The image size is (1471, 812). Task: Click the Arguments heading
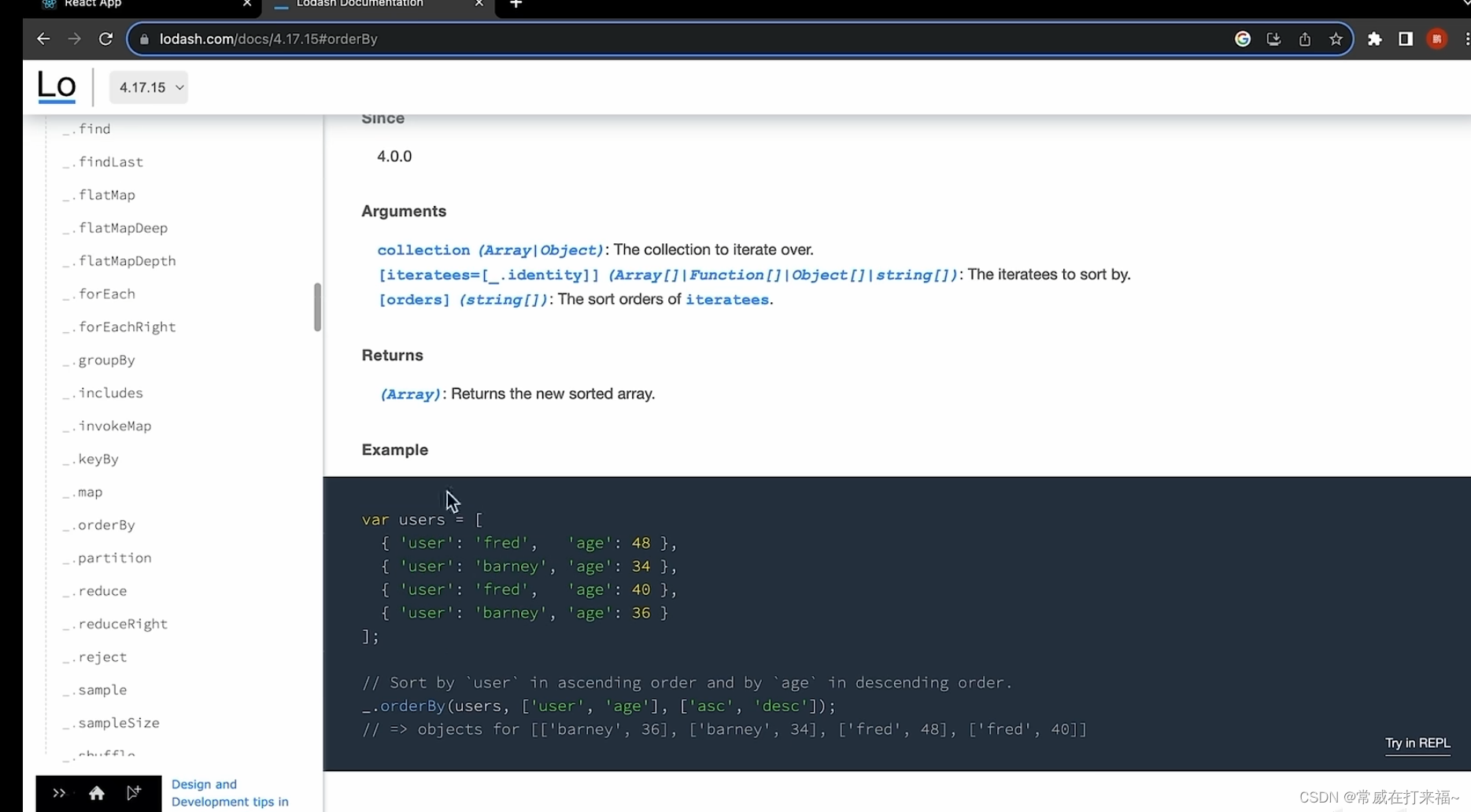tap(404, 212)
